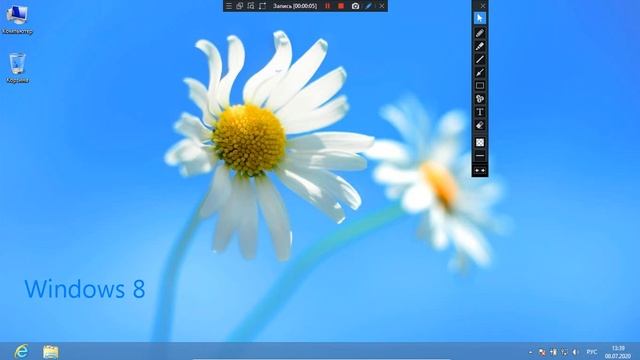The width and height of the screenshot is (640, 360).
Task: Select the highlighter marker tool
Action: pyautogui.click(x=480, y=46)
